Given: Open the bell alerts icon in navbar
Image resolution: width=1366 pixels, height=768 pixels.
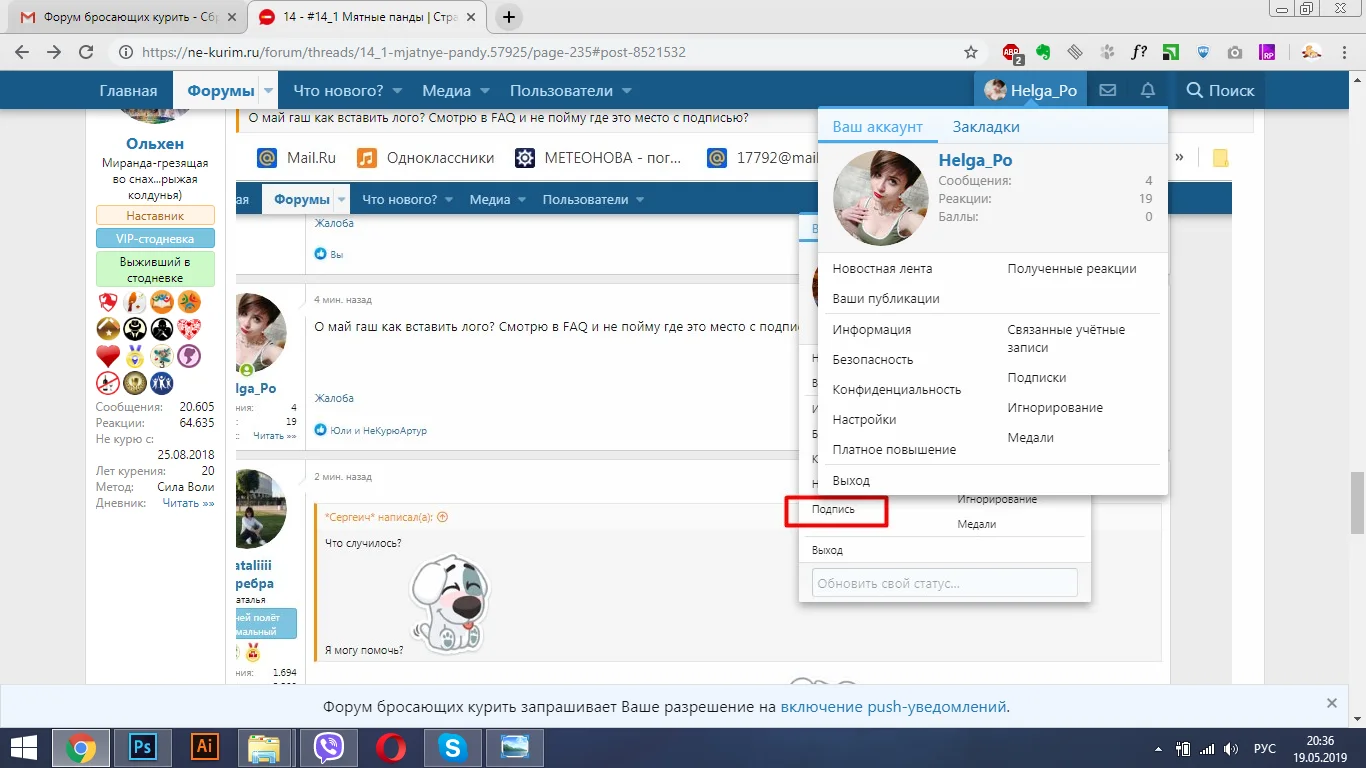Looking at the screenshot, I should pyautogui.click(x=1148, y=90).
